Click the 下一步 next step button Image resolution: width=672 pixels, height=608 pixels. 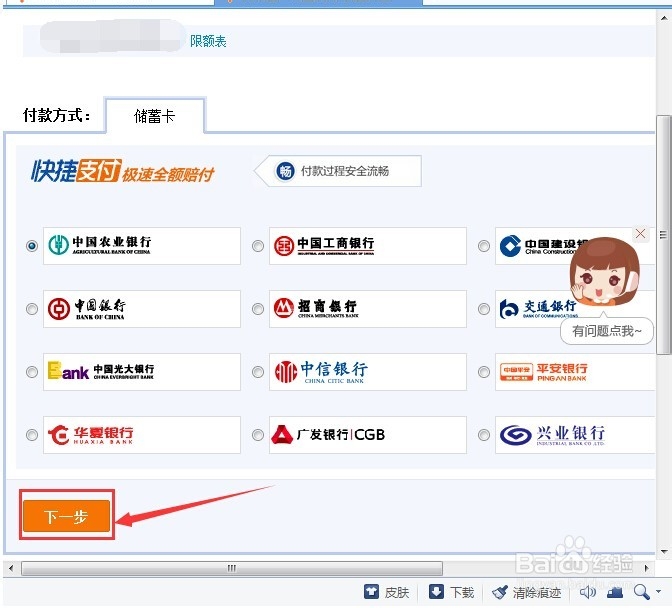pyautogui.click(x=66, y=516)
